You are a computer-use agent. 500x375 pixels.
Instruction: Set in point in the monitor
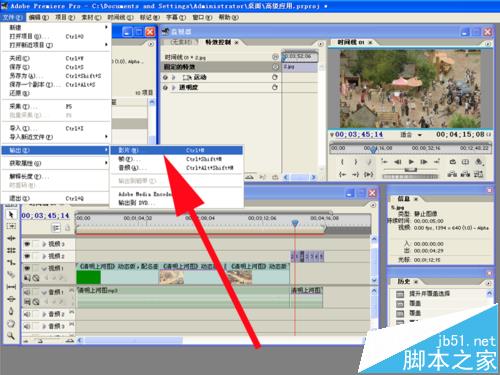342,162
